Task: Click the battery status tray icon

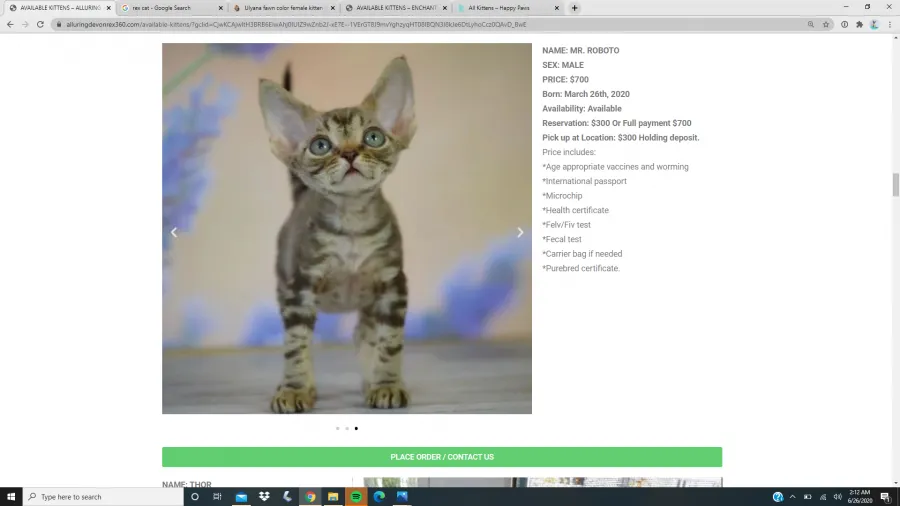Action: [x=808, y=497]
